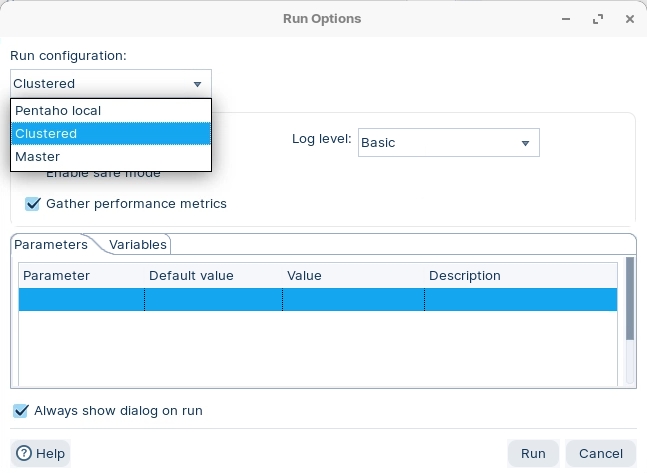The height and width of the screenshot is (473, 647).
Task: Expand the Log level combo box
Action: tap(448, 143)
